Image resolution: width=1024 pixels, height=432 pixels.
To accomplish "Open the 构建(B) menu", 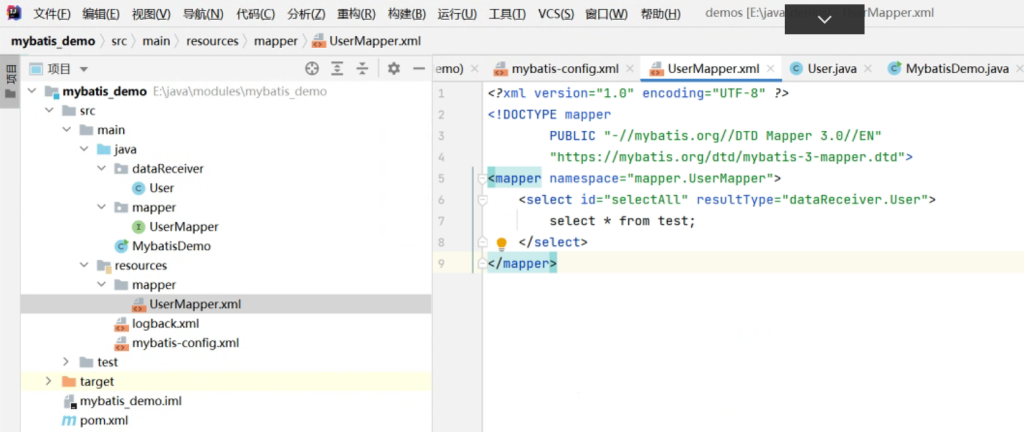I will pos(407,14).
